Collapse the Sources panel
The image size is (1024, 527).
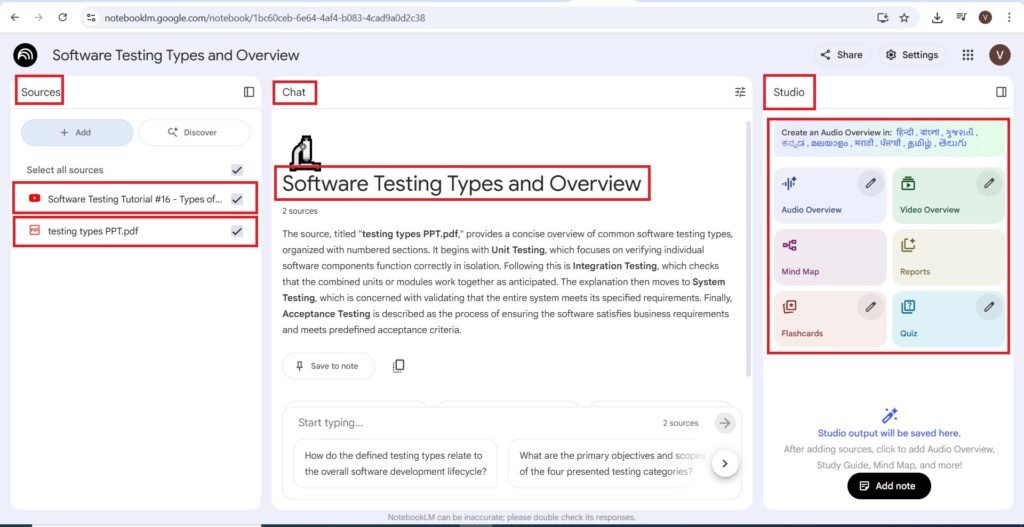(x=249, y=92)
